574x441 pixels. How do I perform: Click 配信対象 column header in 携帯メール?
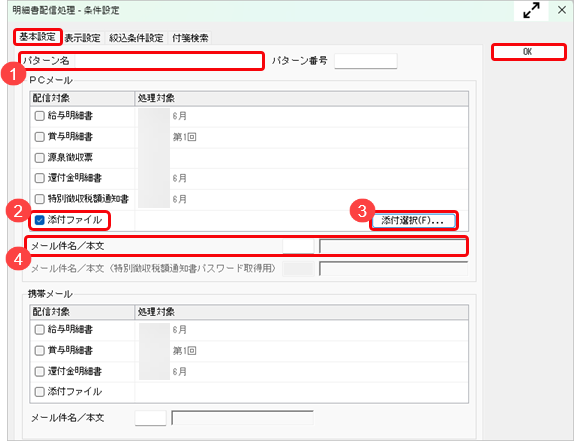[x=82, y=312]
